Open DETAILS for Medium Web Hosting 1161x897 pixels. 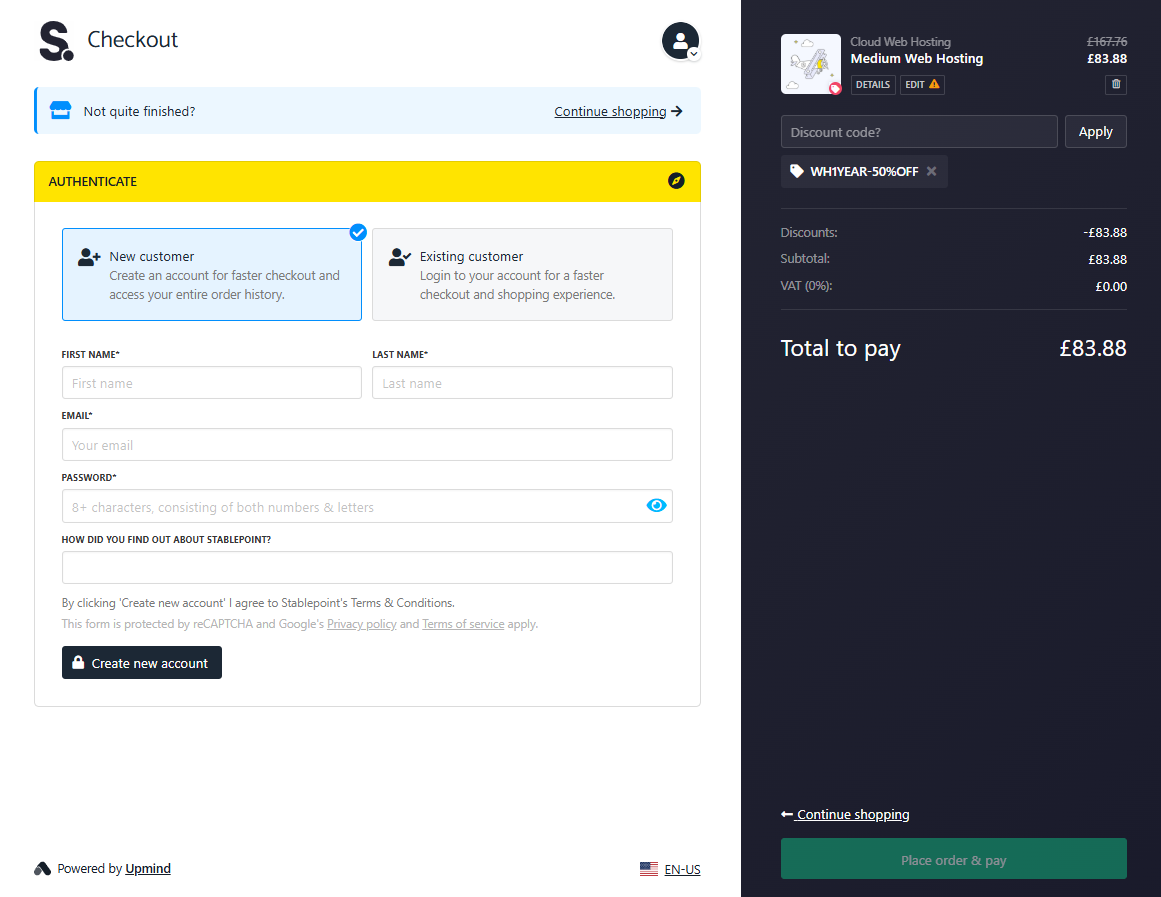tap(873, 84)
